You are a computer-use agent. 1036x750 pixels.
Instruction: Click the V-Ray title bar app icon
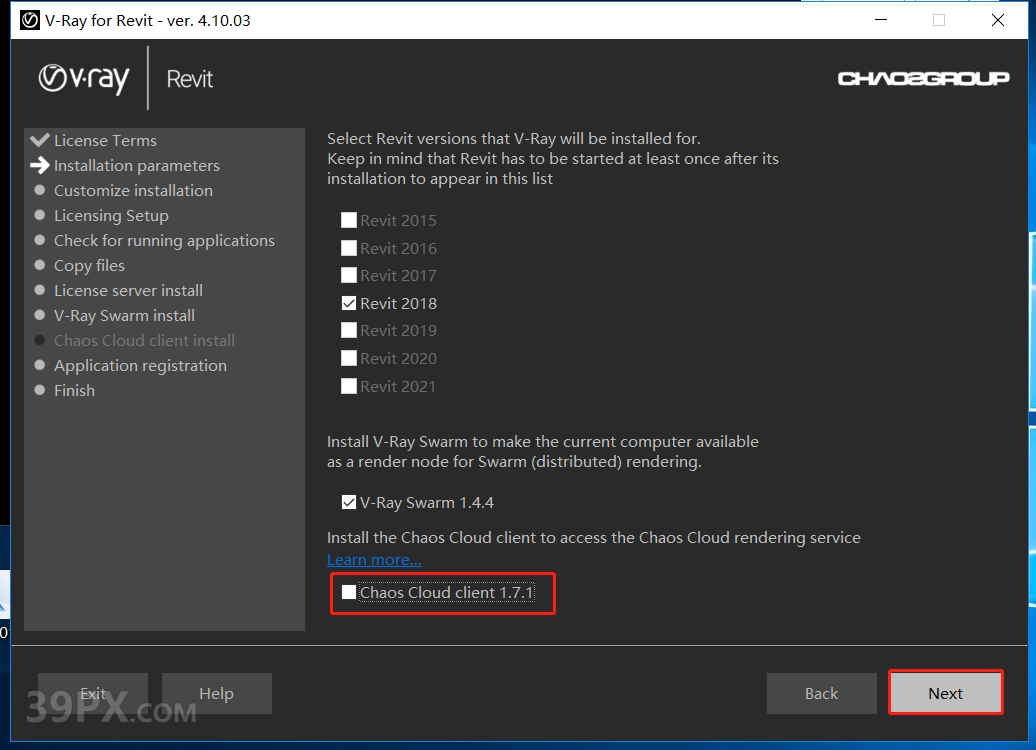(30, 20)
